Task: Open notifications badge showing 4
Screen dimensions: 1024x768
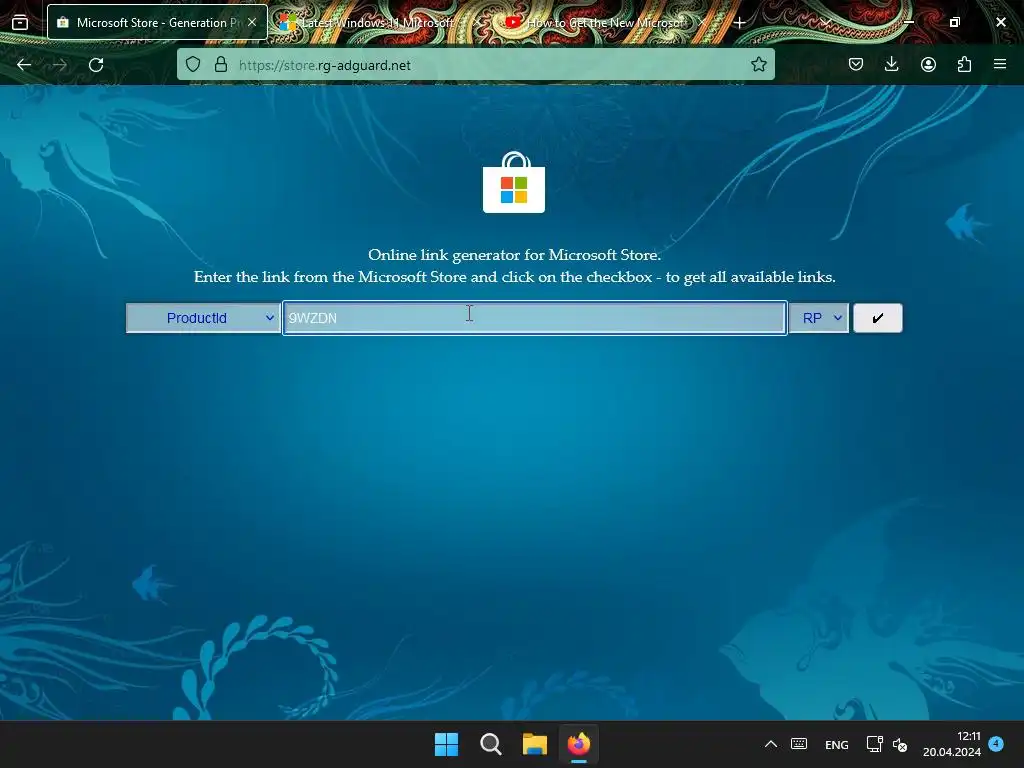Action: [x=996, y=743]
